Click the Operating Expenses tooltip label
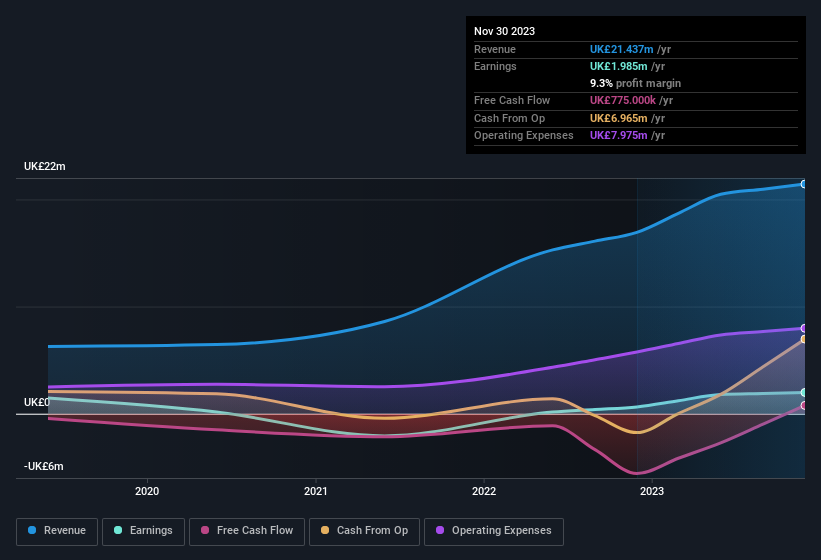The width and height of the screenshot is (821, 560). (x=524, y=135)
